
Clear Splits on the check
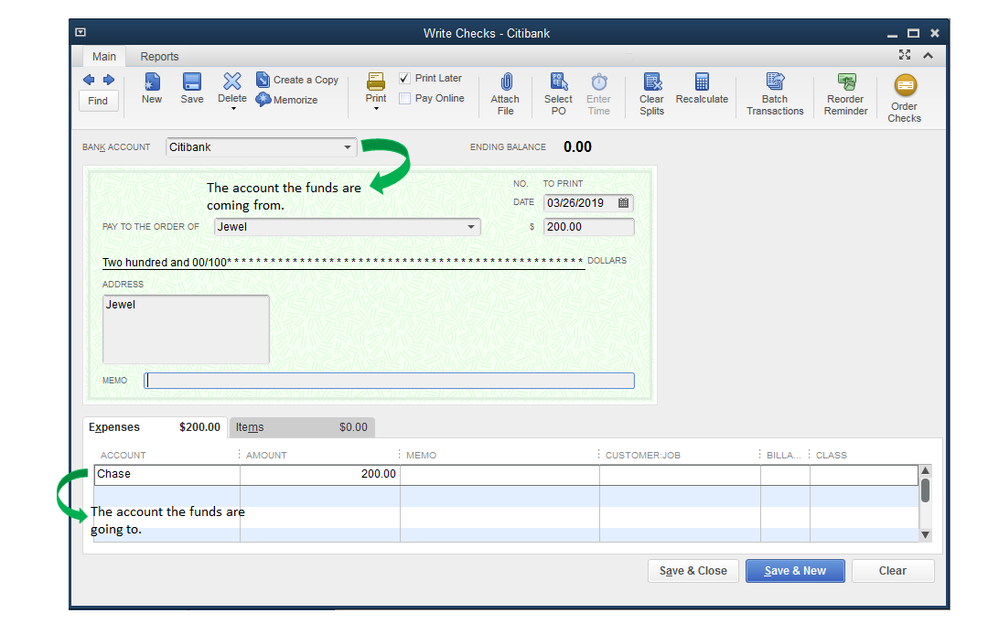[652, 94]
